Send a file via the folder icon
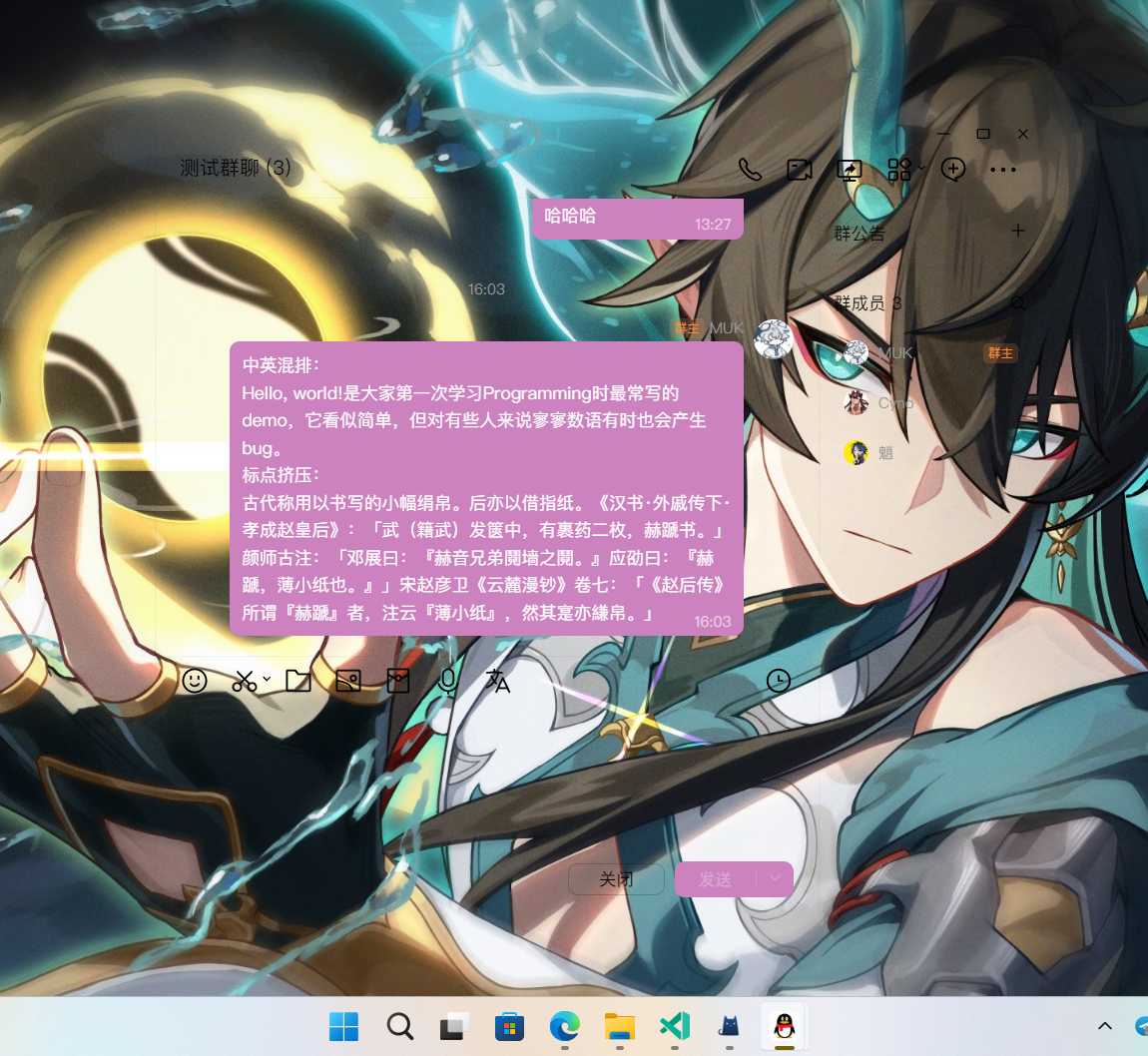The width and height of the screenshot is (1148, 1056). coord(298,681)
